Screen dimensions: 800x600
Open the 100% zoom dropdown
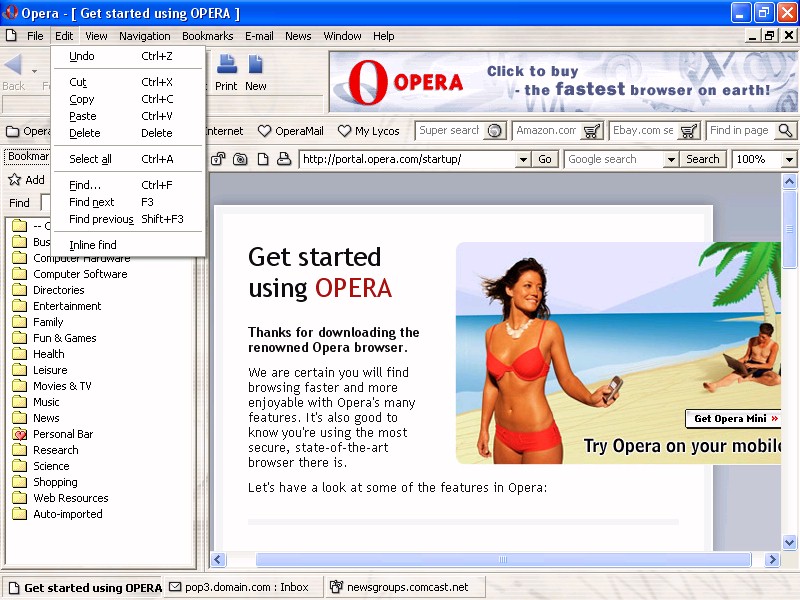click(x=789, y=159)
